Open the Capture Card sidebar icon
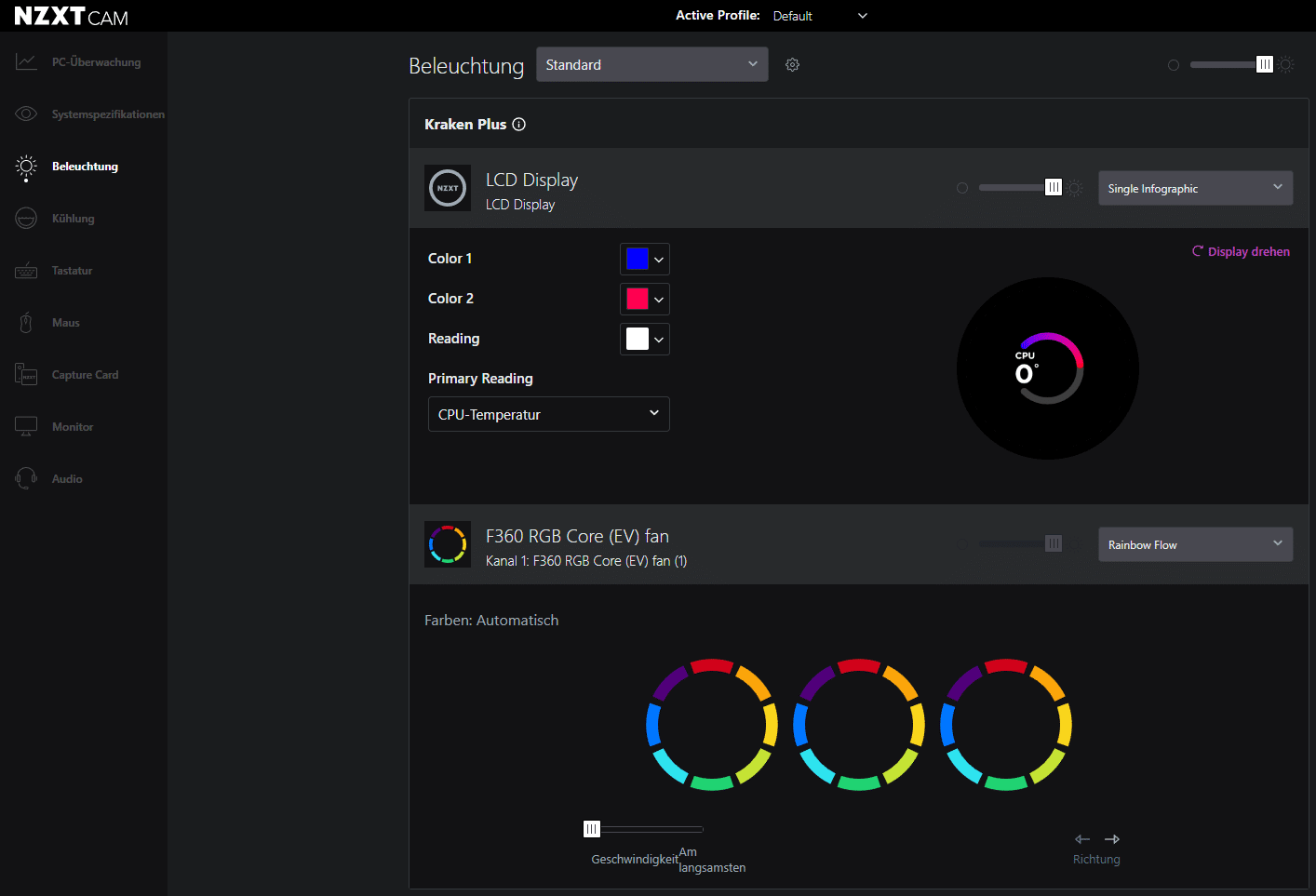Viewport: 1316px width, 896px height. point(26,375)
